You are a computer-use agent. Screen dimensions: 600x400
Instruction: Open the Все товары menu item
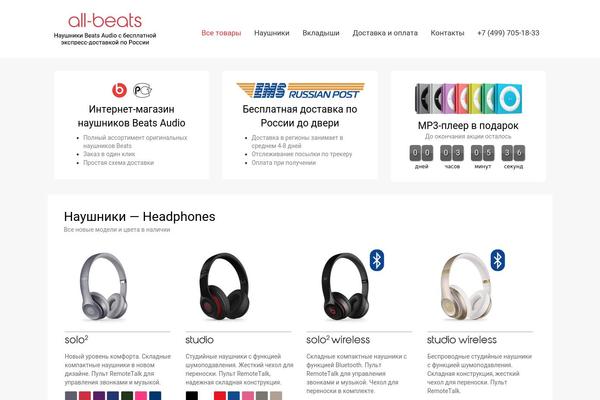(221, 33)
